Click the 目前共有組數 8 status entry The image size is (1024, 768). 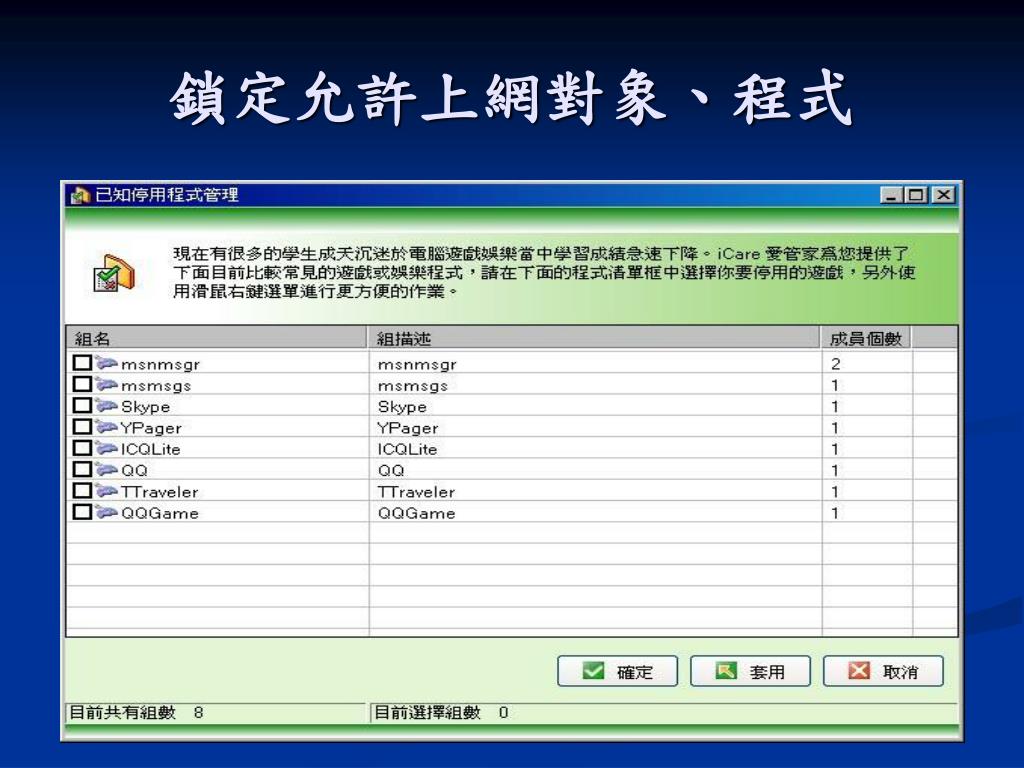216,712
